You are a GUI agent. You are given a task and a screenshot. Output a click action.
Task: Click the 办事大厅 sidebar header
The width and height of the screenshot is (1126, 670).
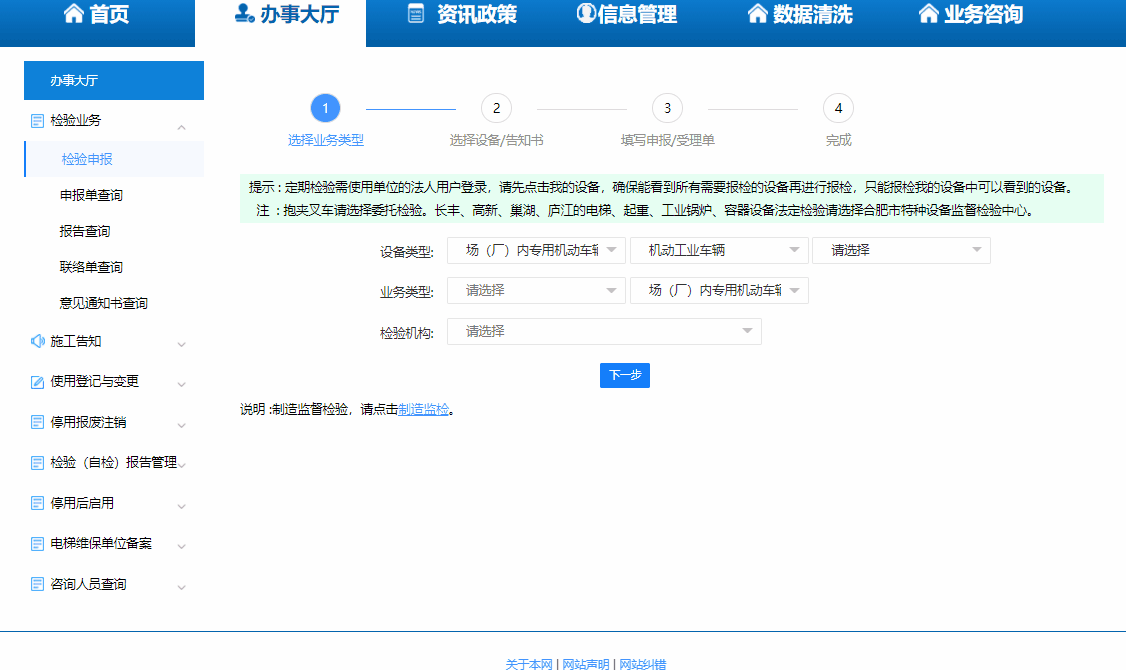point(114,80)
